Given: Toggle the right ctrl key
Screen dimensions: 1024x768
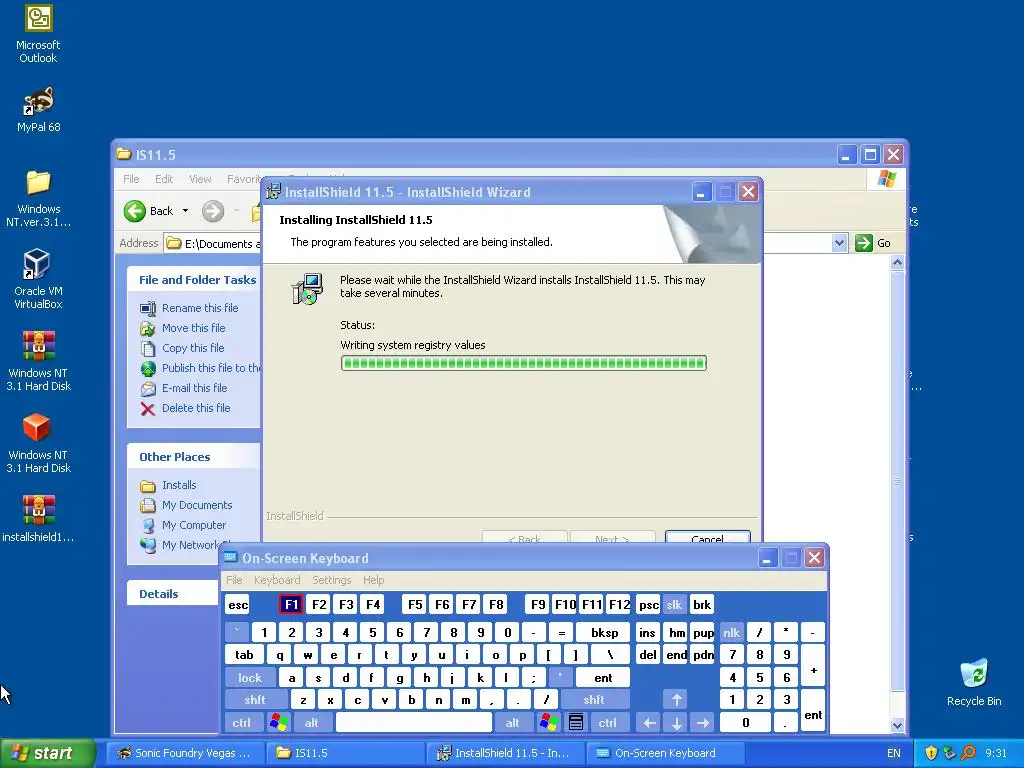Looking at the screenshot, I should pos(607,722).
